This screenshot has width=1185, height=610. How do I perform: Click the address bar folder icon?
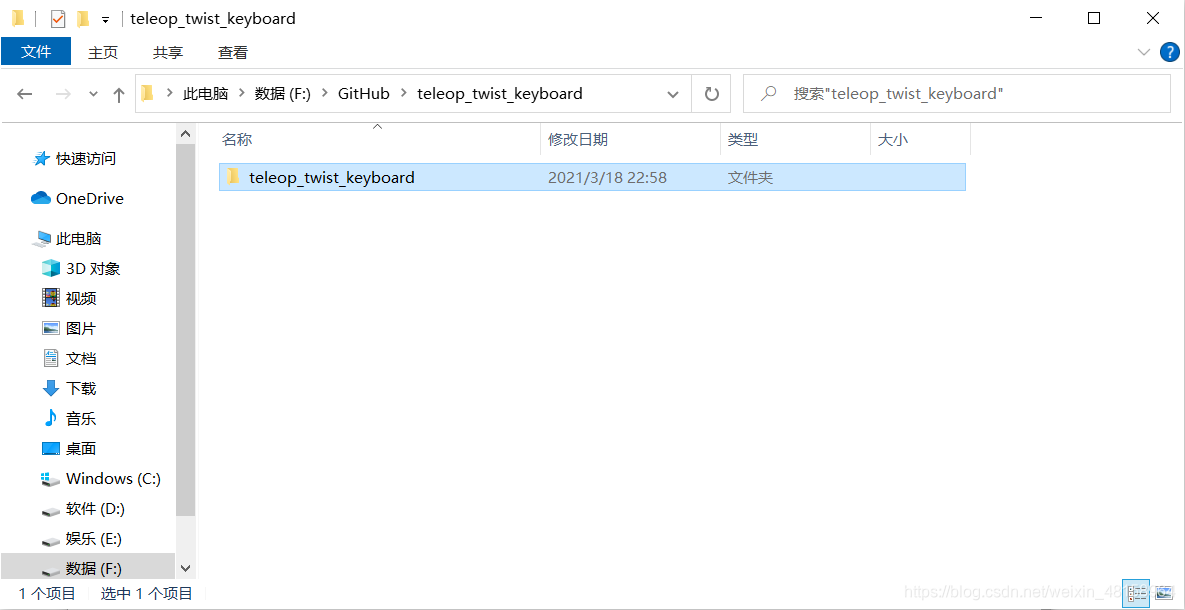point(147,93)
